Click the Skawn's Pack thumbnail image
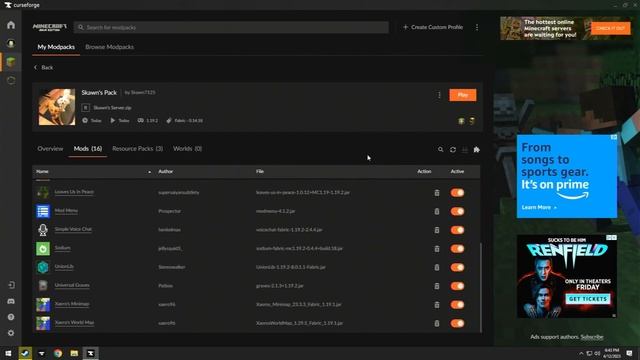This screenshot has height=360, width=640. pyautogui.click(x=57, y=107)
